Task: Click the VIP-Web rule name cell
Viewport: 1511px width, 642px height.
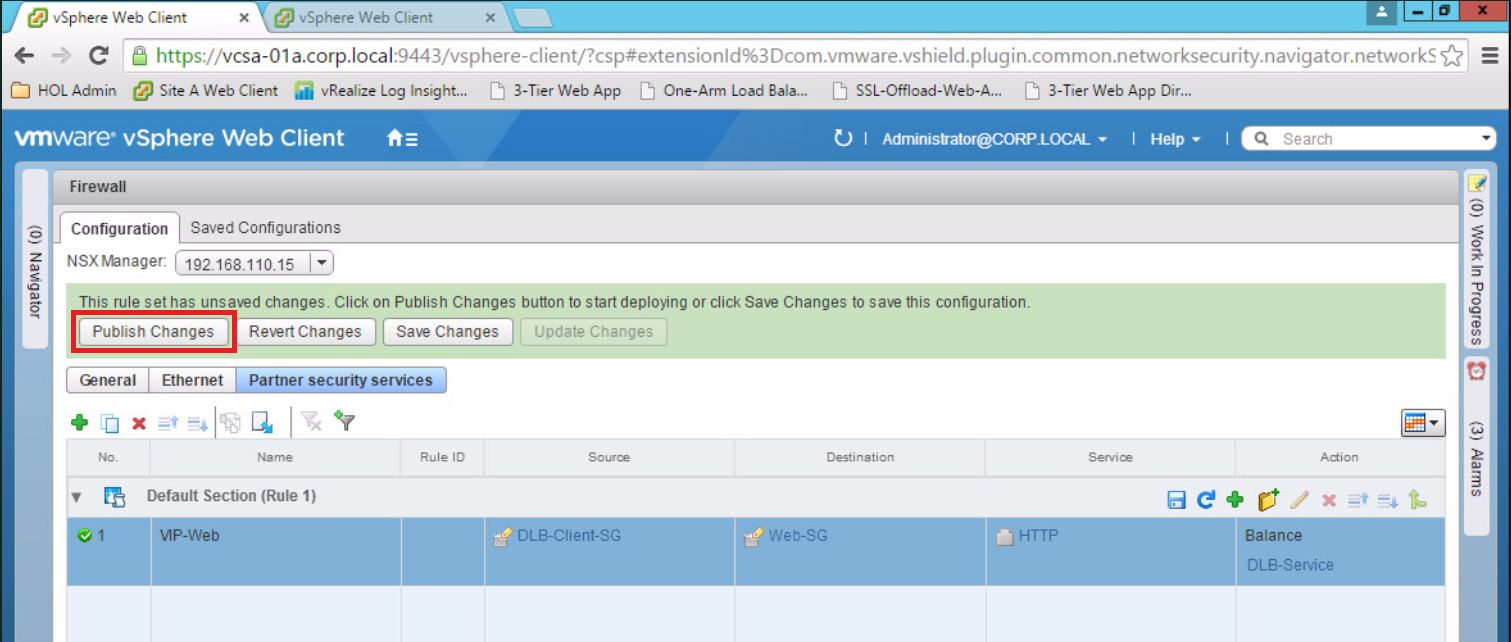Action: pyautogui.click(x=275, y=552)
